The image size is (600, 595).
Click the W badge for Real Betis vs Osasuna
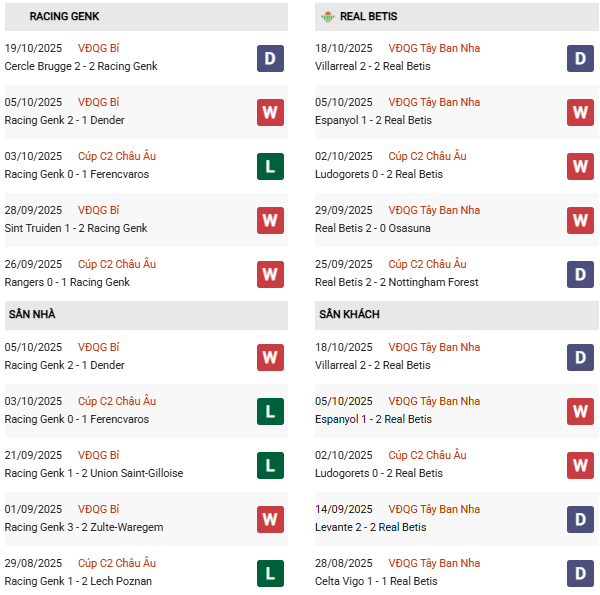[581, 220]
